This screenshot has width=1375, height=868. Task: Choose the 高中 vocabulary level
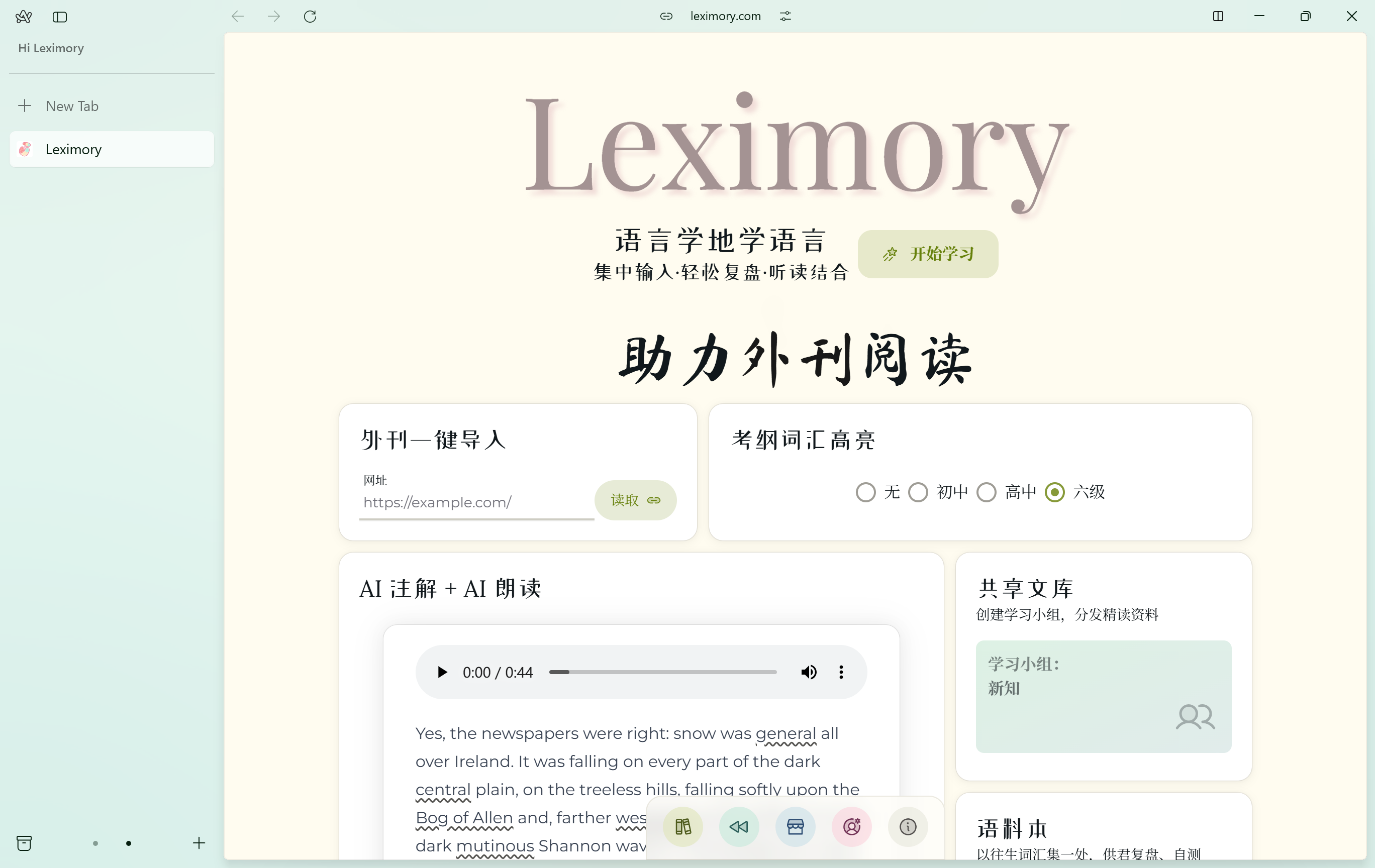pos(986,492)
